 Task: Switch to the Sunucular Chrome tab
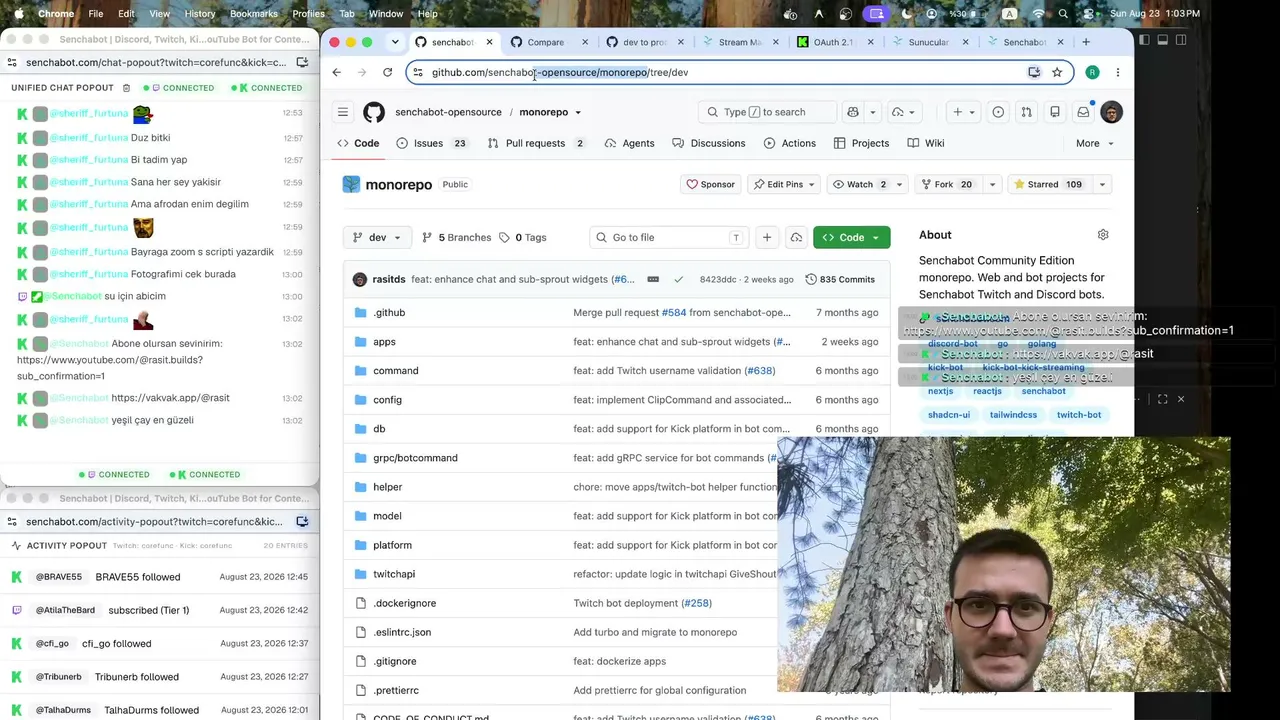pos(928,42)
